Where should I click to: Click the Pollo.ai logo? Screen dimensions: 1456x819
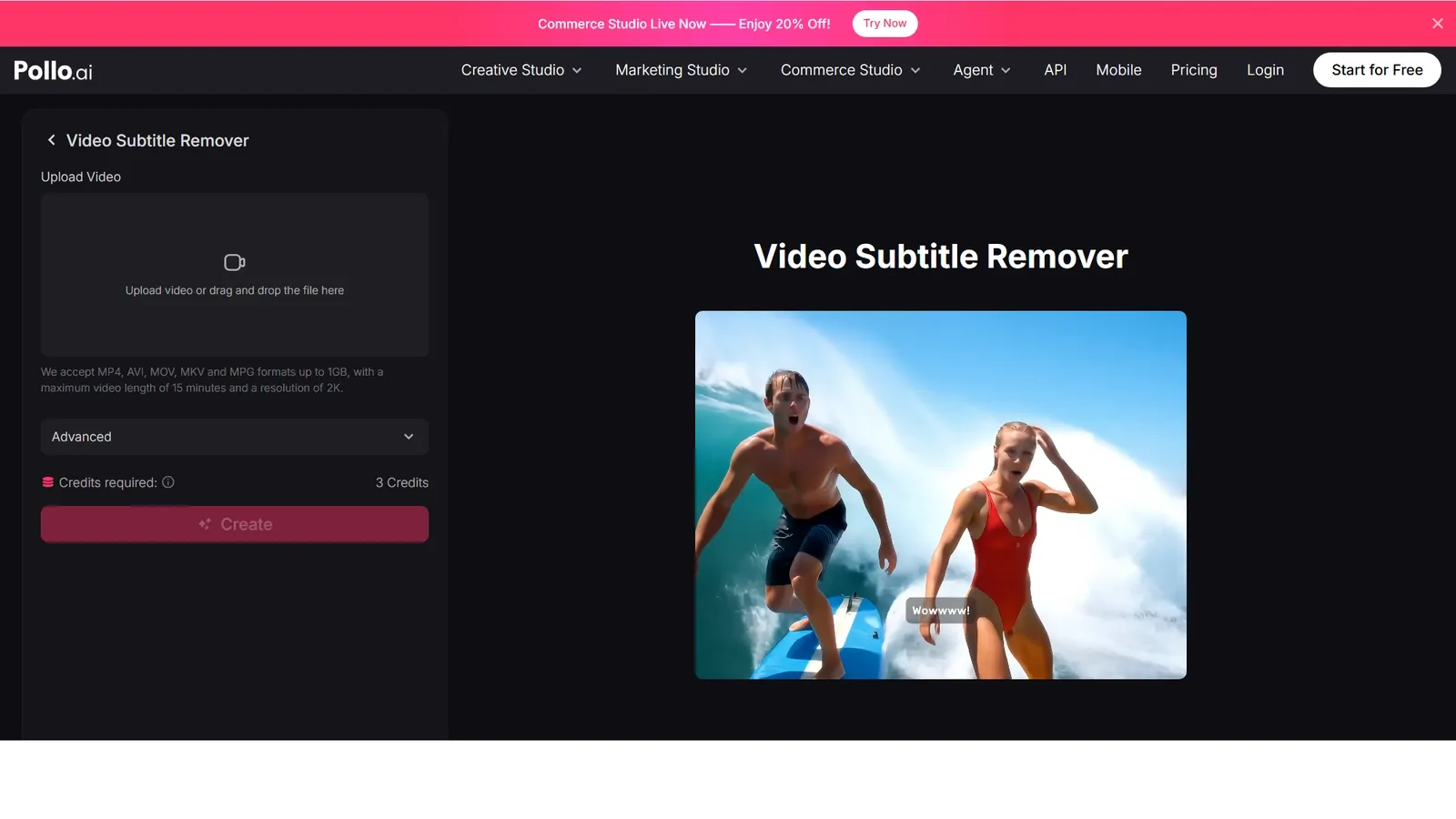pyautogui.click(x=53, y=70)
